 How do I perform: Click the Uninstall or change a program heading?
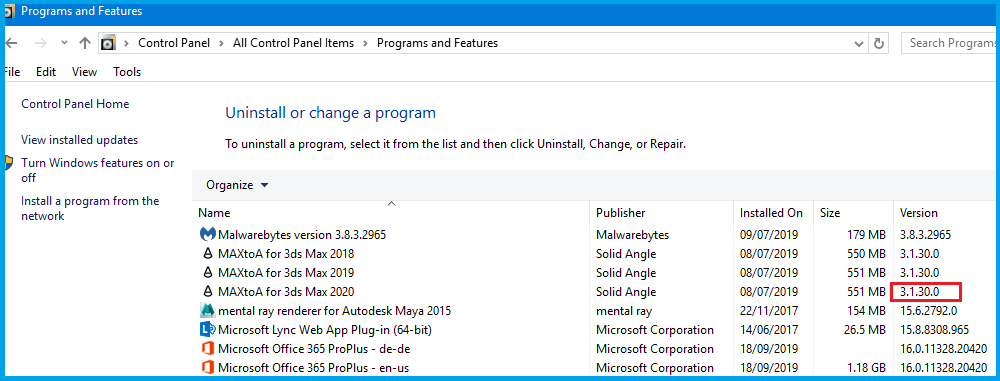click(330, 113)
